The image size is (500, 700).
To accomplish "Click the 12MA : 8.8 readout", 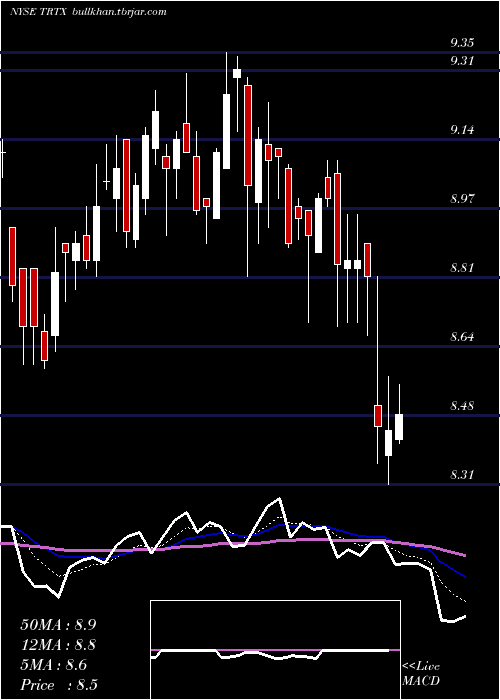I will pyautogui.click(x=58, y=645).
